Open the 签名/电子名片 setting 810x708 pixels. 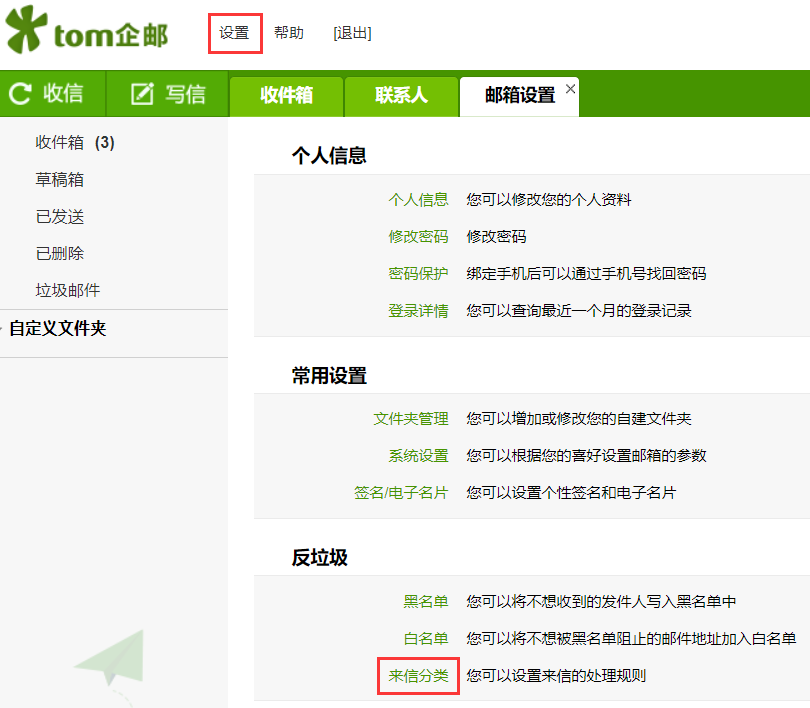(x=401, y=493)
